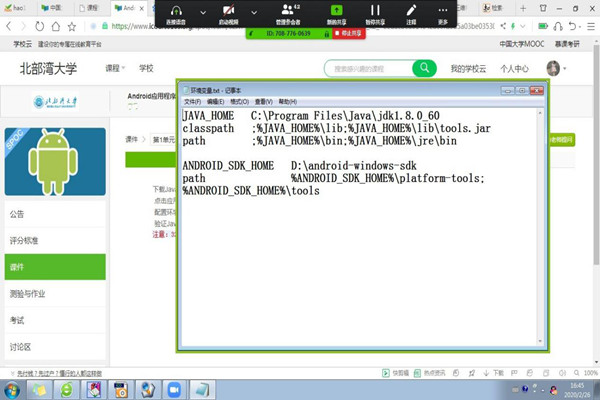Click the 启动视频 camera icon
The height and width of the screenshot is (400, 600).
coord(228,10)
